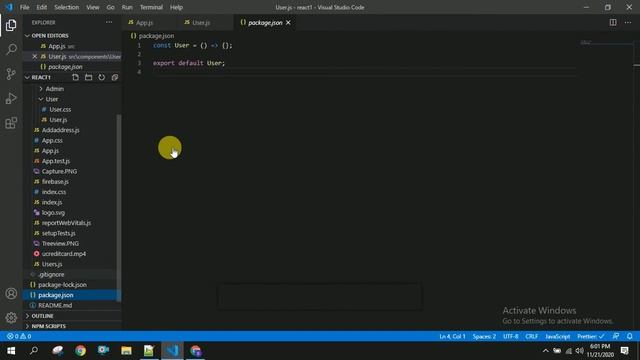640x360 pixels.
Task: Open the Run menu
Action: 127,7
